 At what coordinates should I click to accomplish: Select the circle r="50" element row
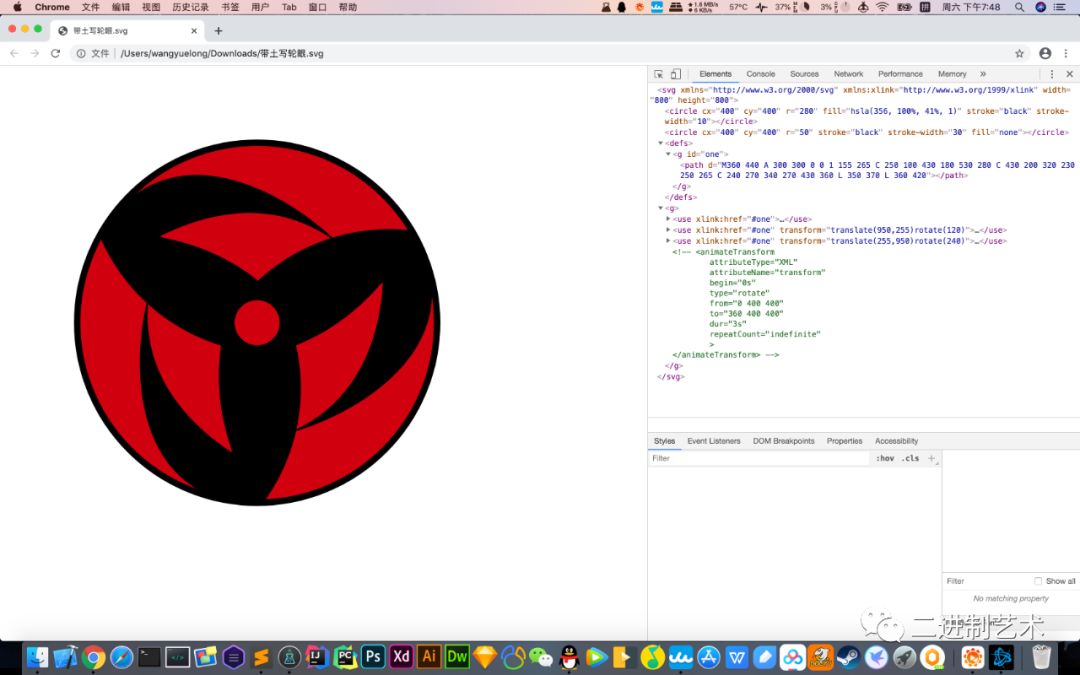point(864,132)
